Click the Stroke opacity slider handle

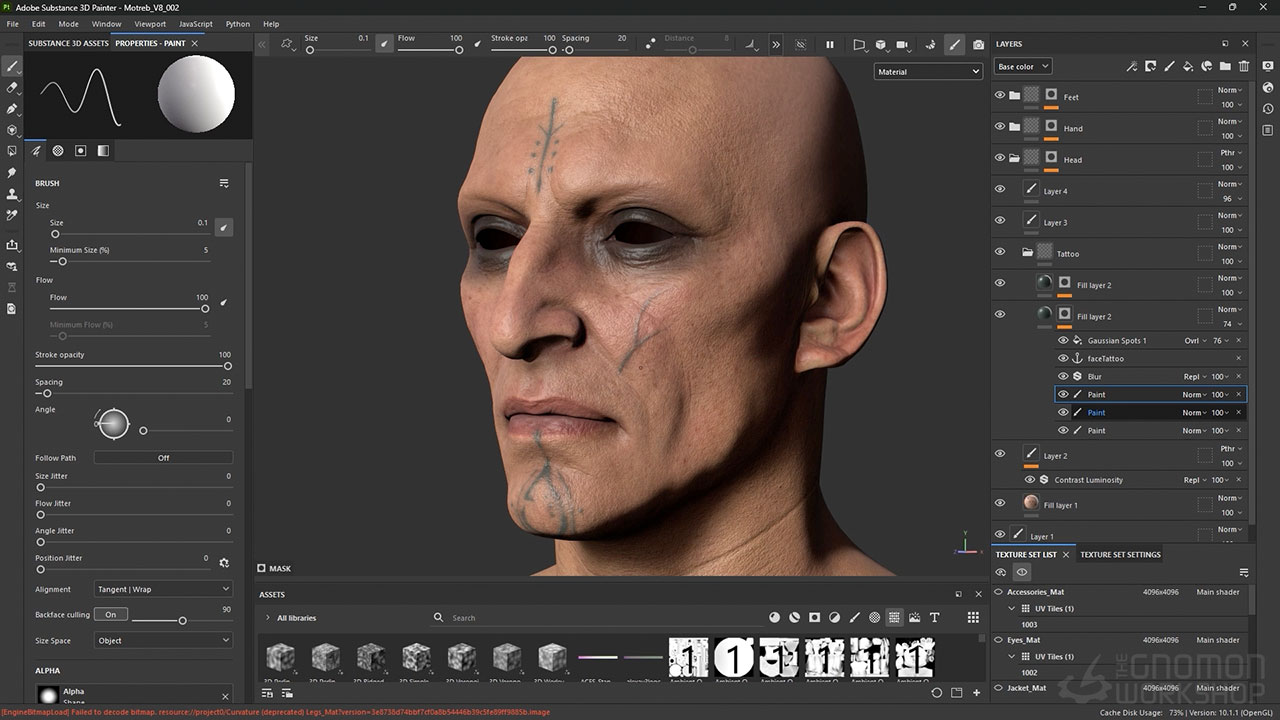pyautogui.click(x=228, y=366)
